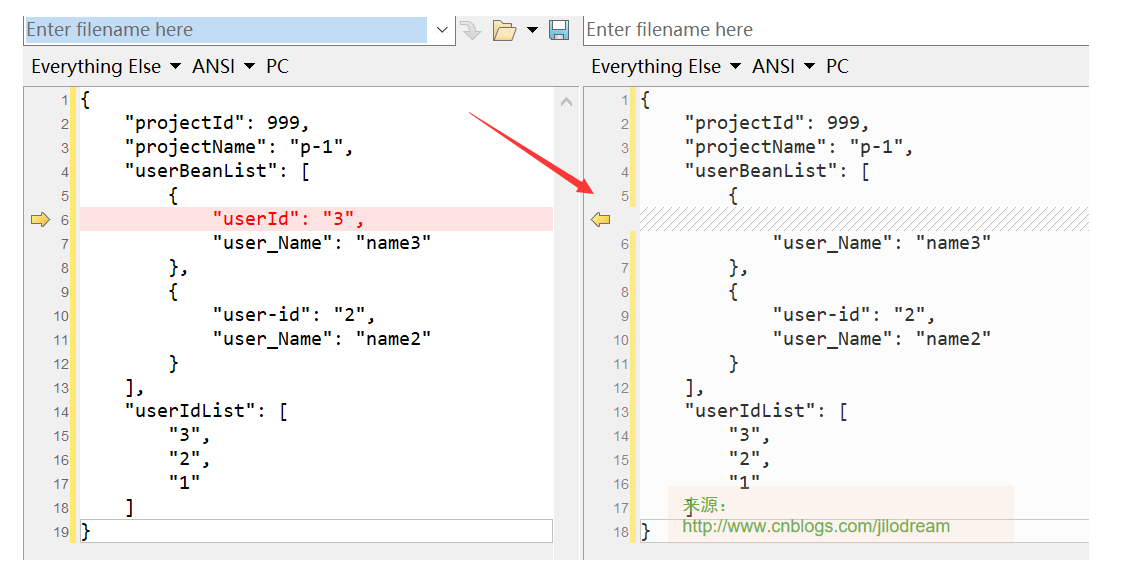The width and height of the screenshot is (1122, 573).
Task: Focus the right filename input field
Action: 835,30
